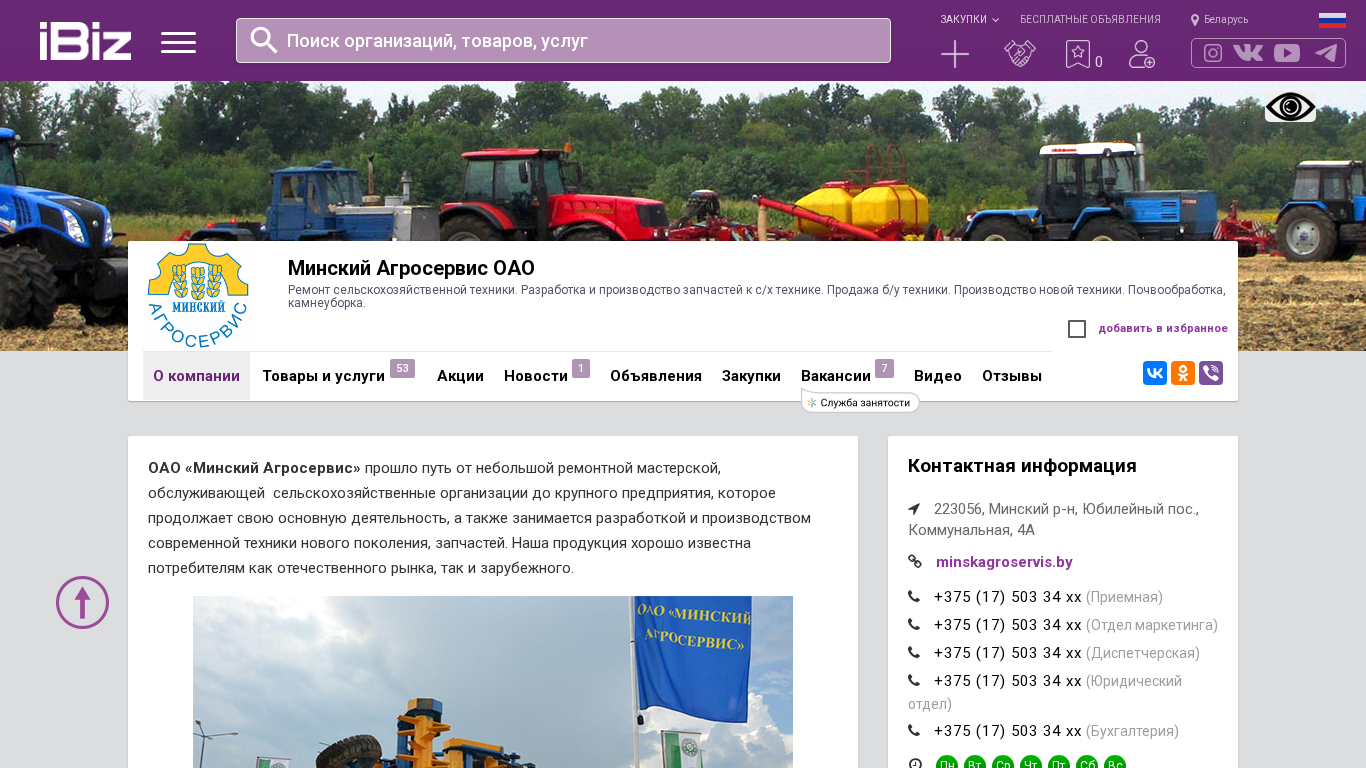The height and width of the screenshot is (768, 1366).
Task: Switch to the Объявления tab
Action: pos(656,376)
